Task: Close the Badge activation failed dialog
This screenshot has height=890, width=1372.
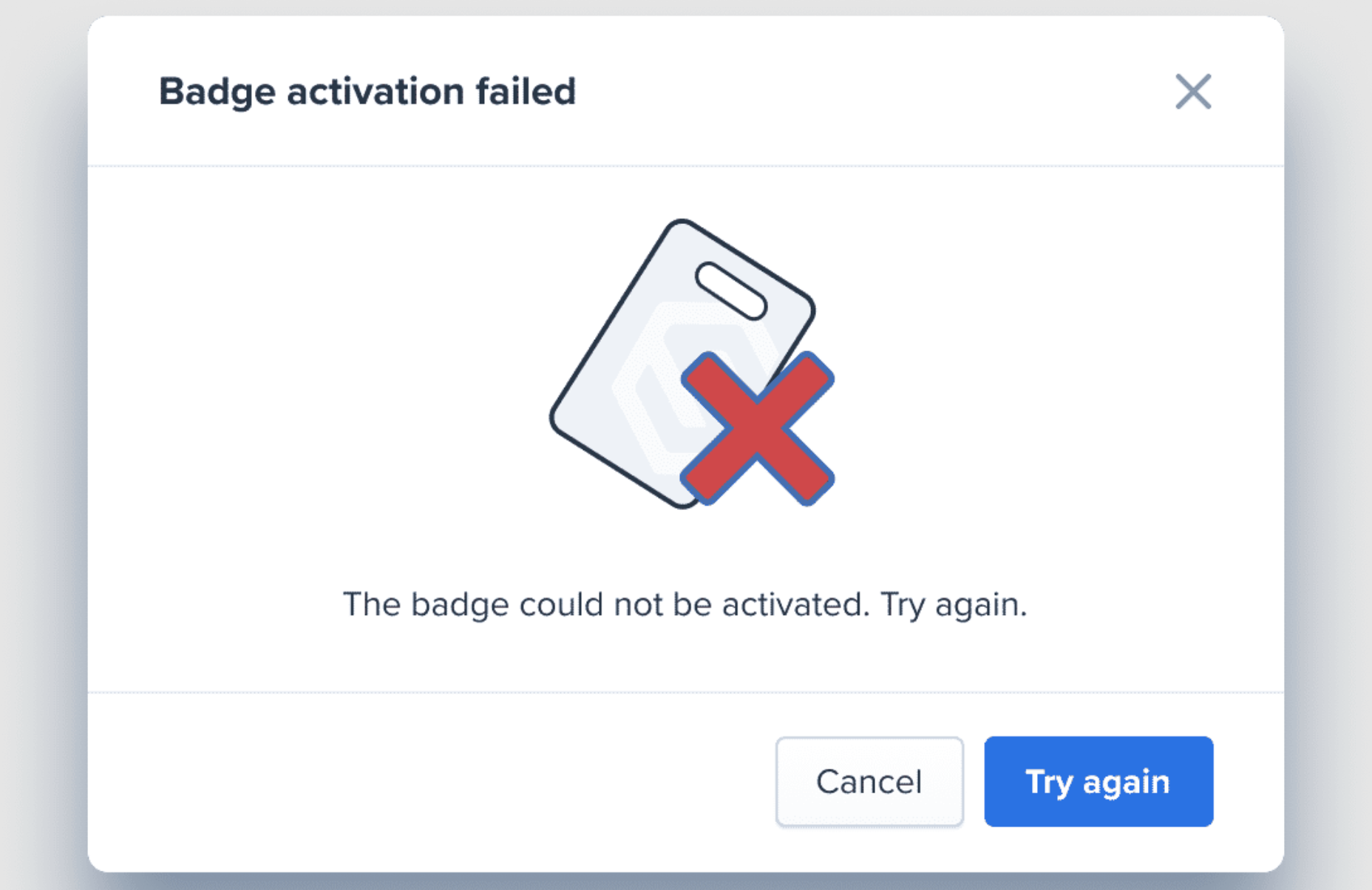Action: (1193, 92)
